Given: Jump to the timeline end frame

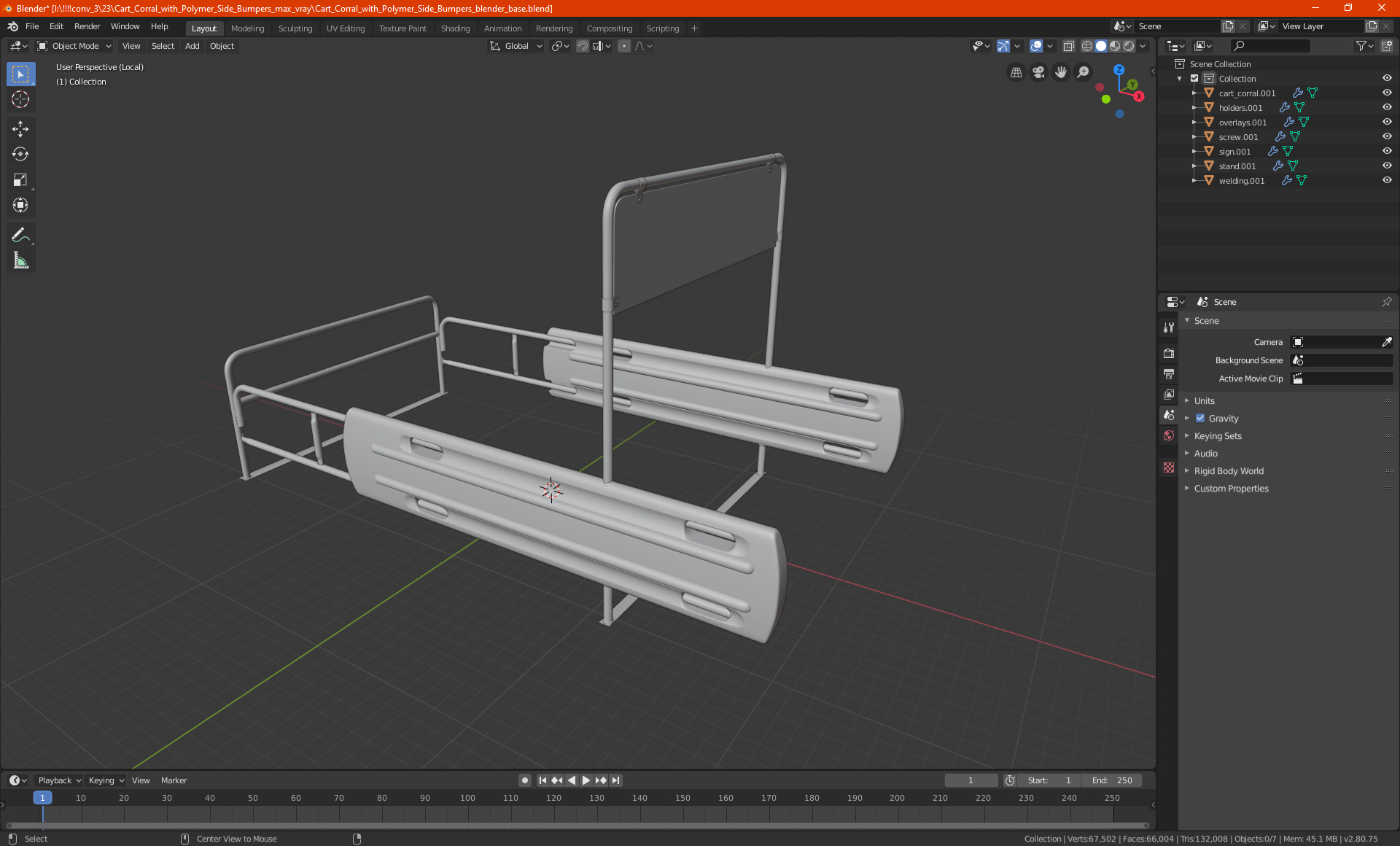Looking at the screenshot, I should click(615, 780).
